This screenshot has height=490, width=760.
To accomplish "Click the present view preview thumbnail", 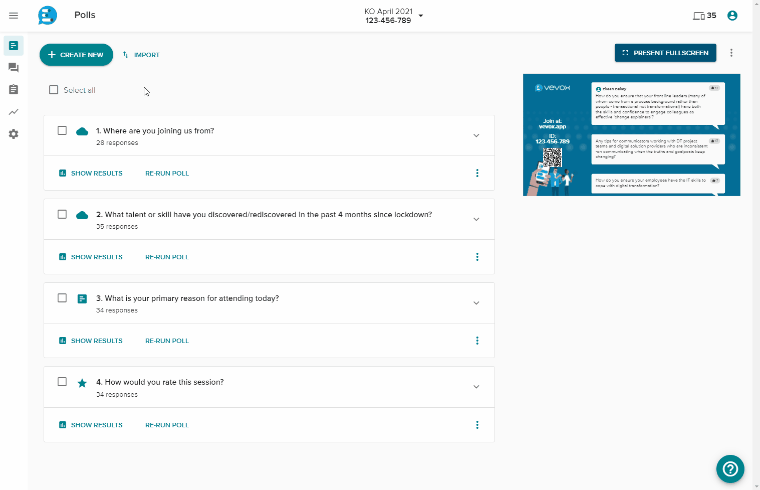I will [631, 135].
